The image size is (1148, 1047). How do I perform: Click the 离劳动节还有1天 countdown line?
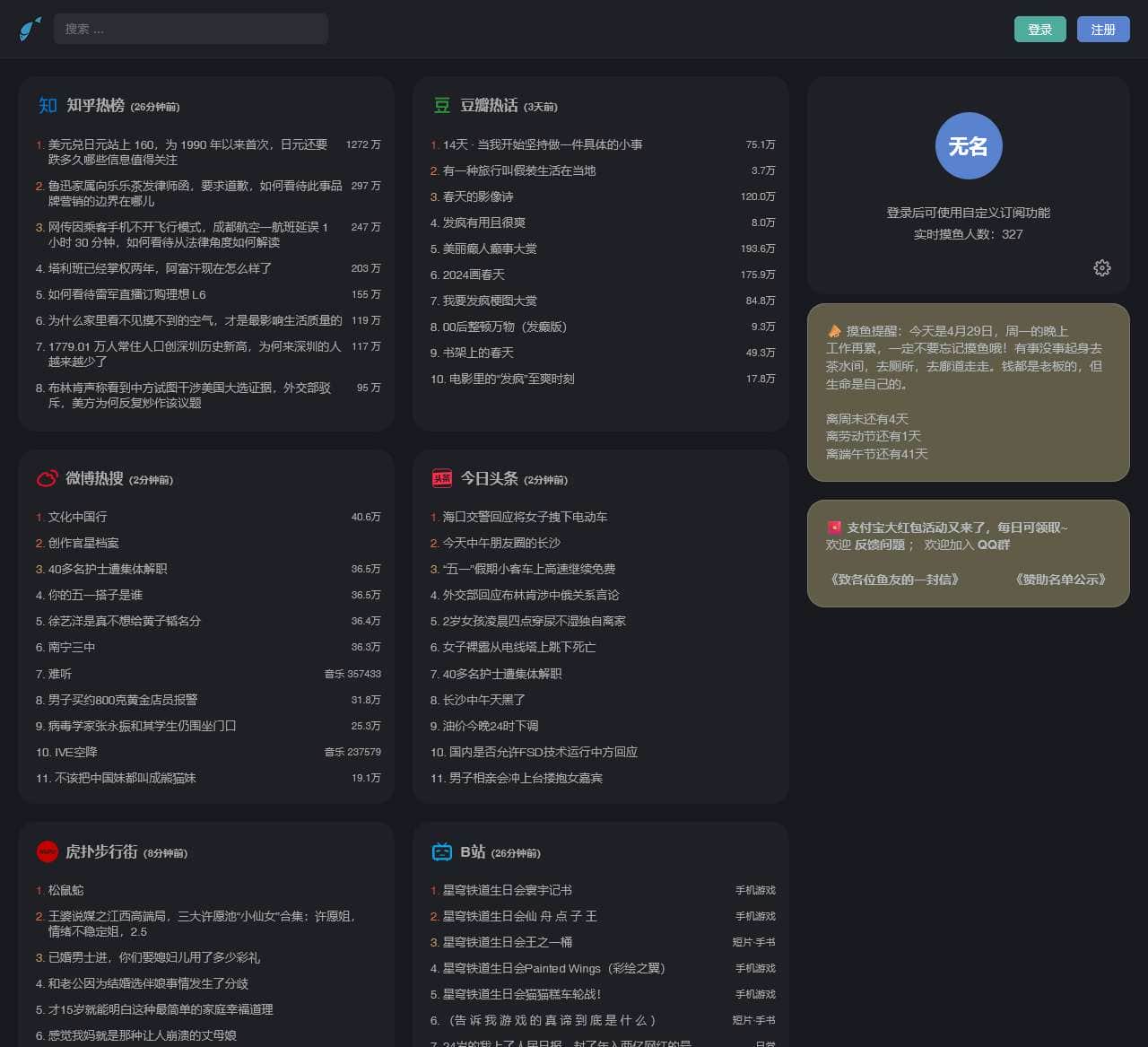point(874,436)
